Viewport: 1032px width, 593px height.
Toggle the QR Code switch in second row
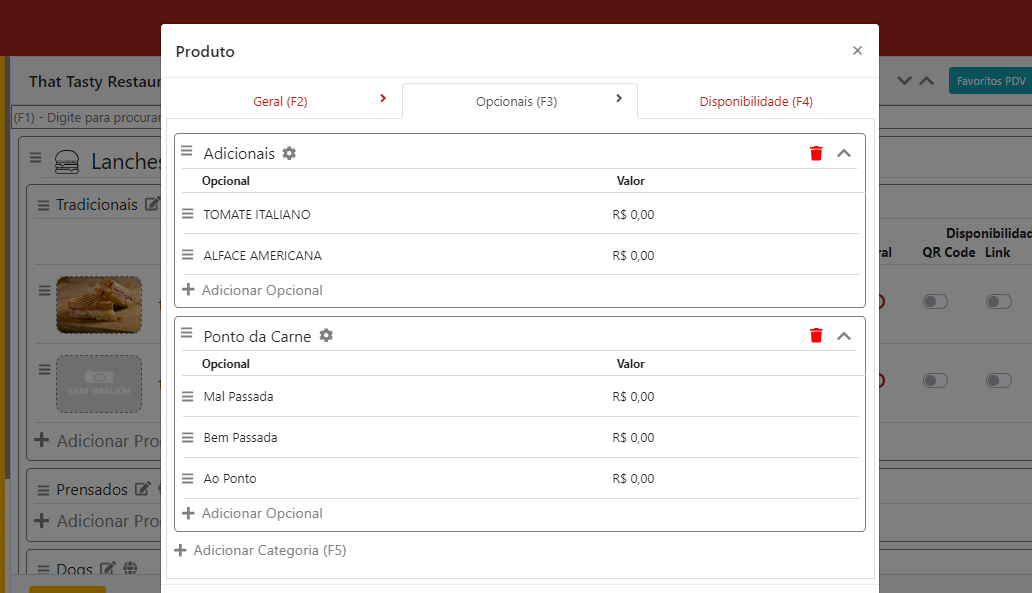click(934, 381)
